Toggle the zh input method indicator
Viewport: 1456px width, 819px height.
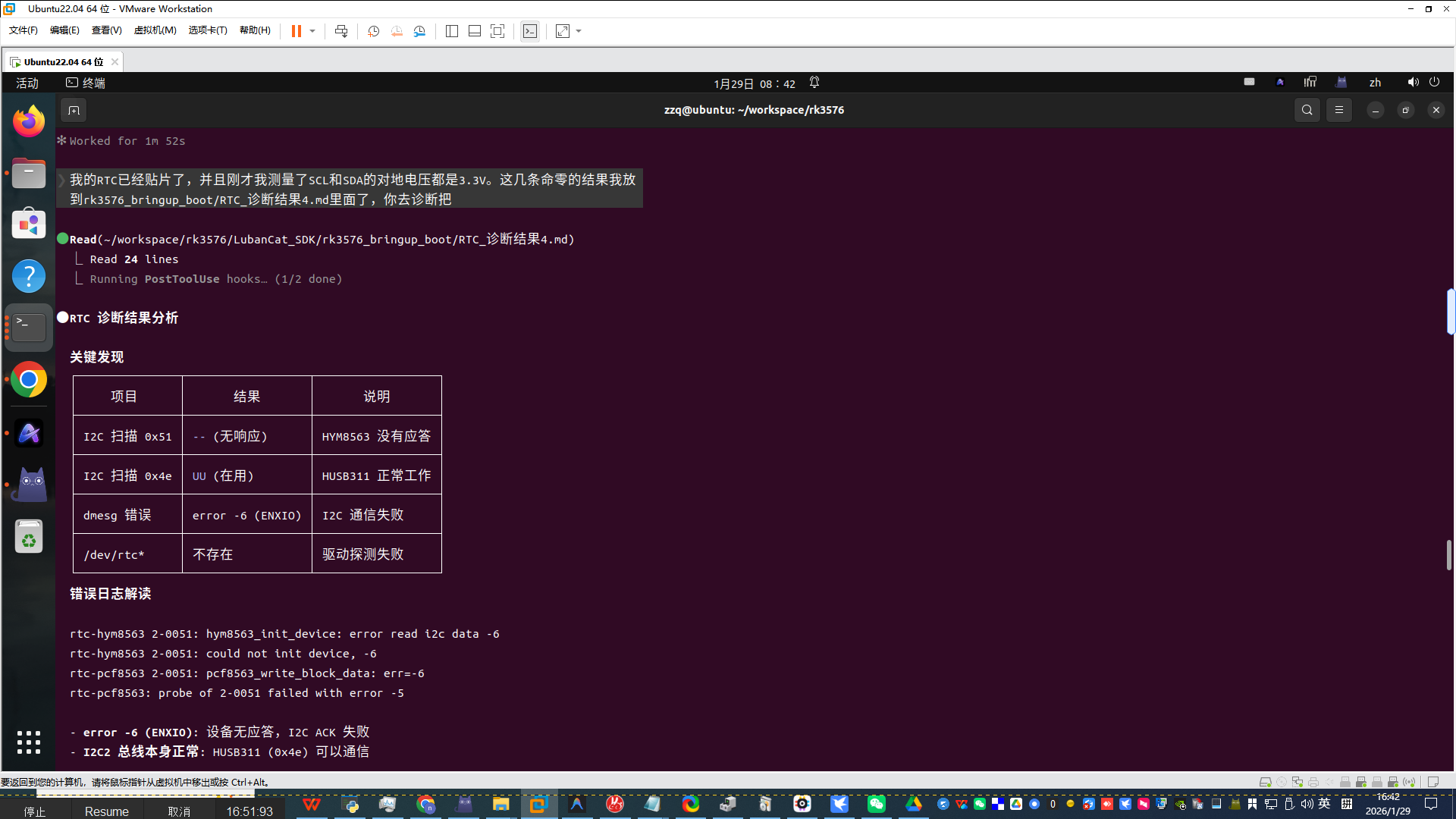tap(1375, 83)
